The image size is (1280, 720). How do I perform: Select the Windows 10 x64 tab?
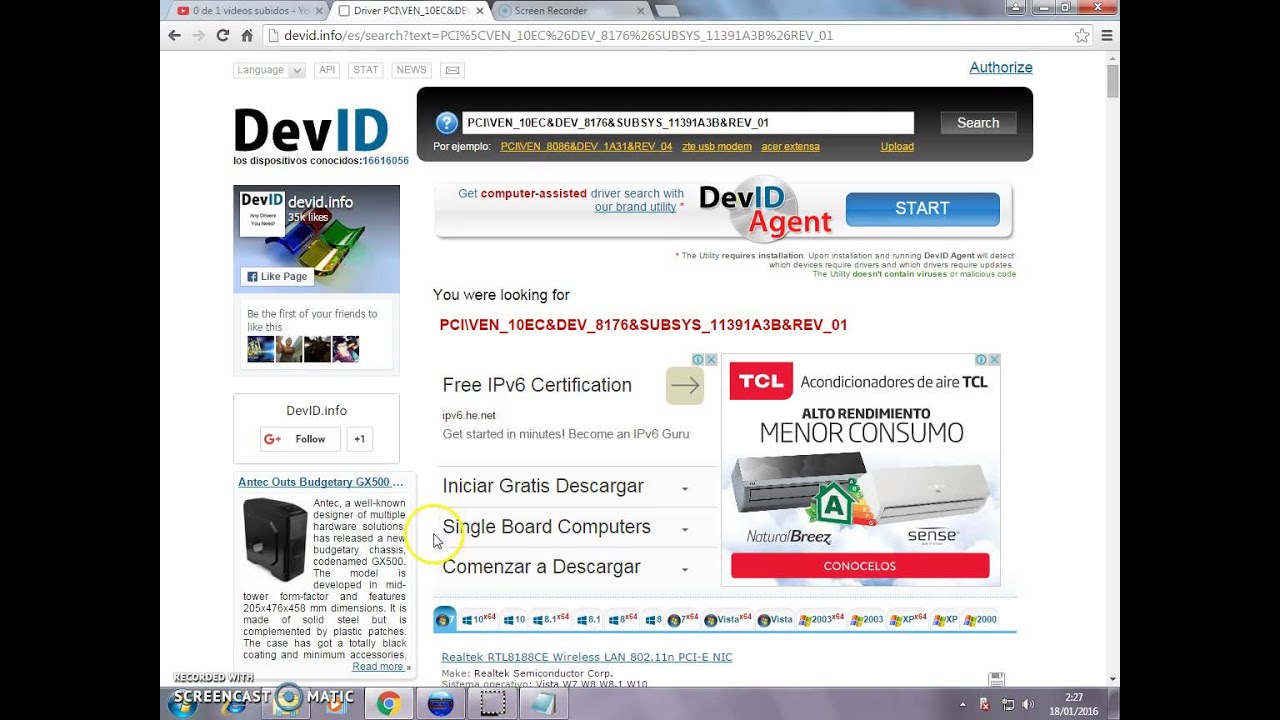(479, 619)
